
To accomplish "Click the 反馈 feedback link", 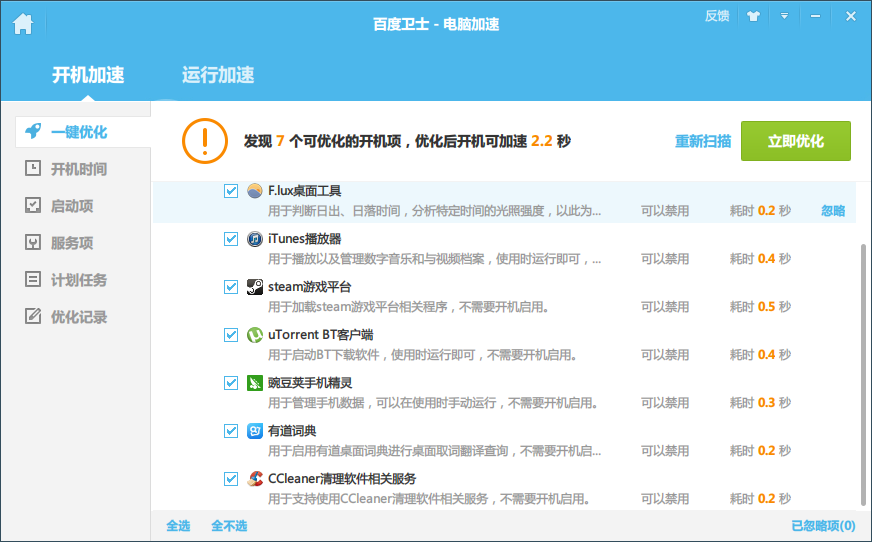I will coord(717,16).
